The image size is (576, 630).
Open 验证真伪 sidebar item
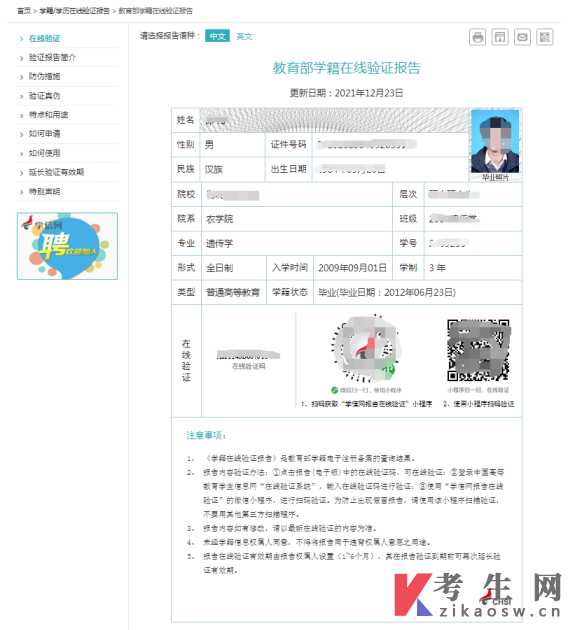45,96
